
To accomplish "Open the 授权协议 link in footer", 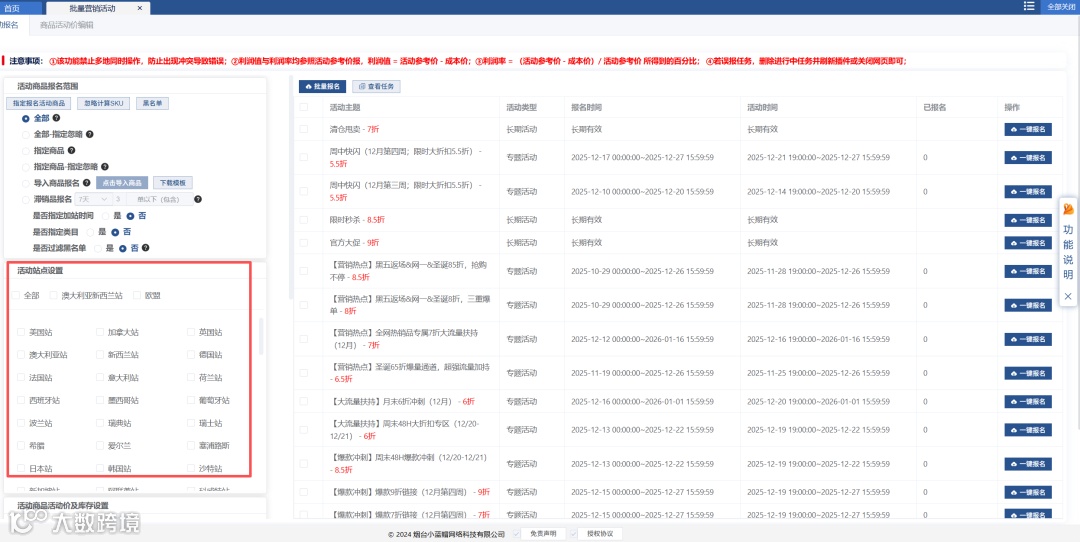I will click(599, 534).
